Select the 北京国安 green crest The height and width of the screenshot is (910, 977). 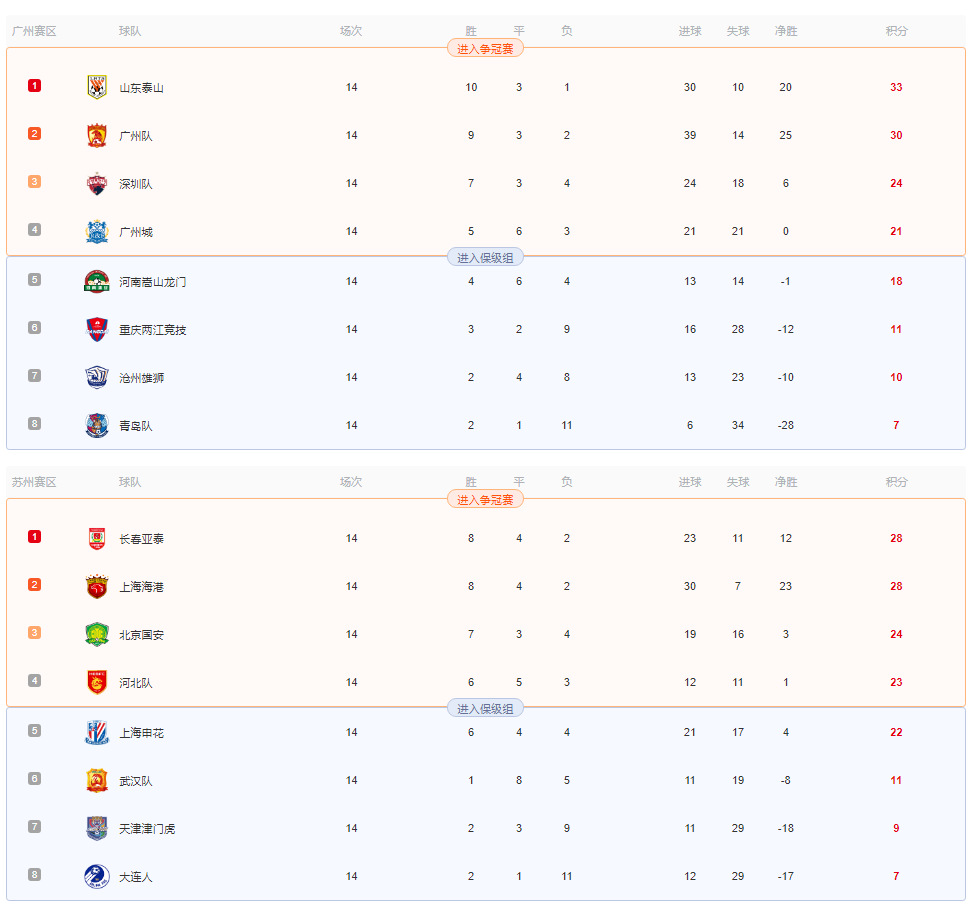tap(97, 635)
